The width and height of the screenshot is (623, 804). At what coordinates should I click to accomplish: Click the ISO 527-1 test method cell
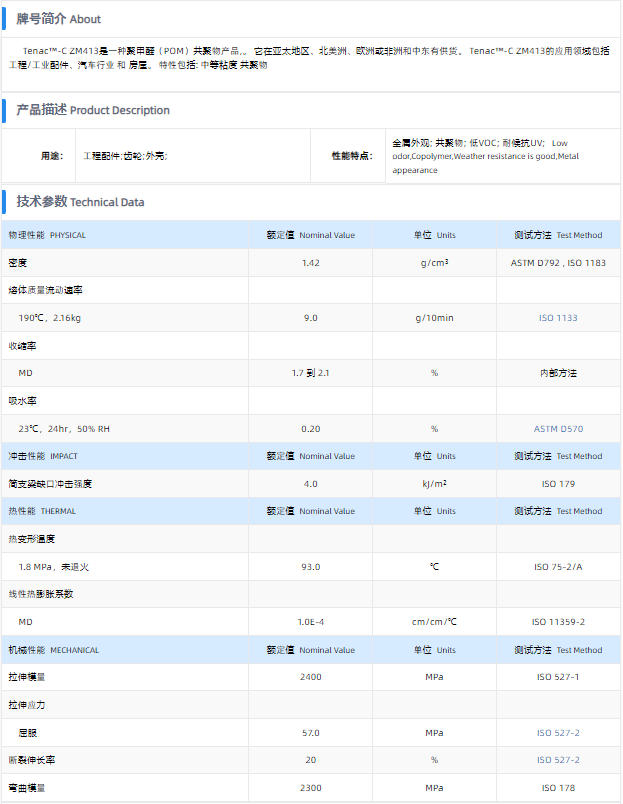[x=558, y=677]
